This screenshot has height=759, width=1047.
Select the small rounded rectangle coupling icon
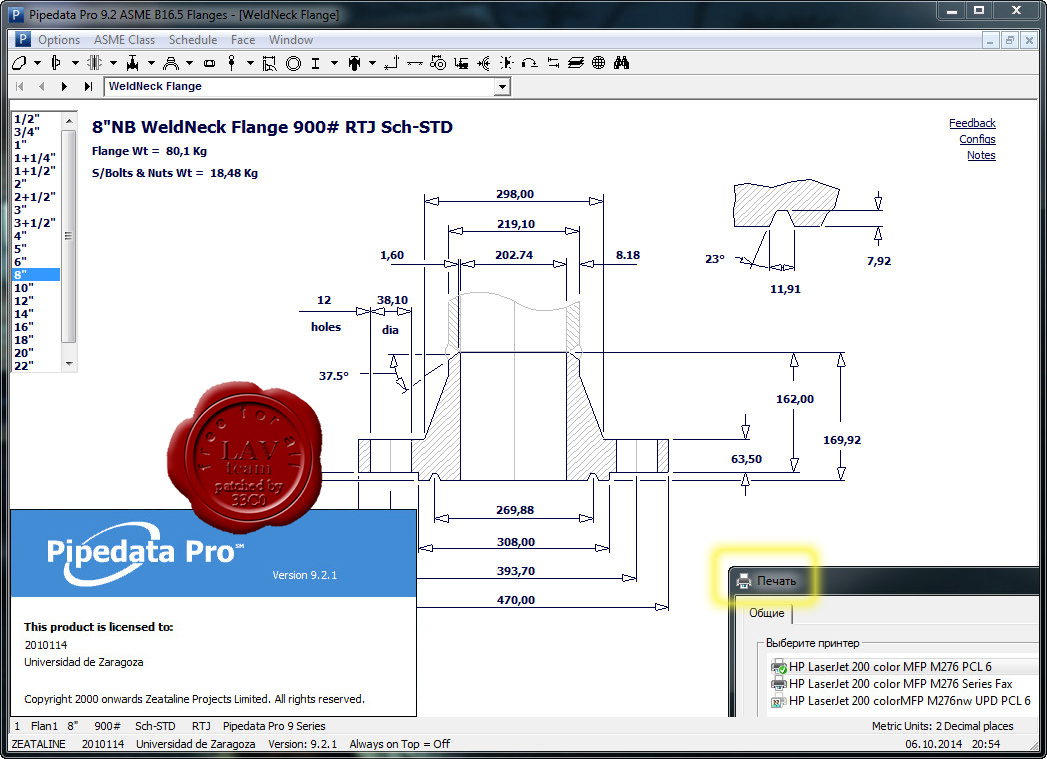(x=210, y=63)
